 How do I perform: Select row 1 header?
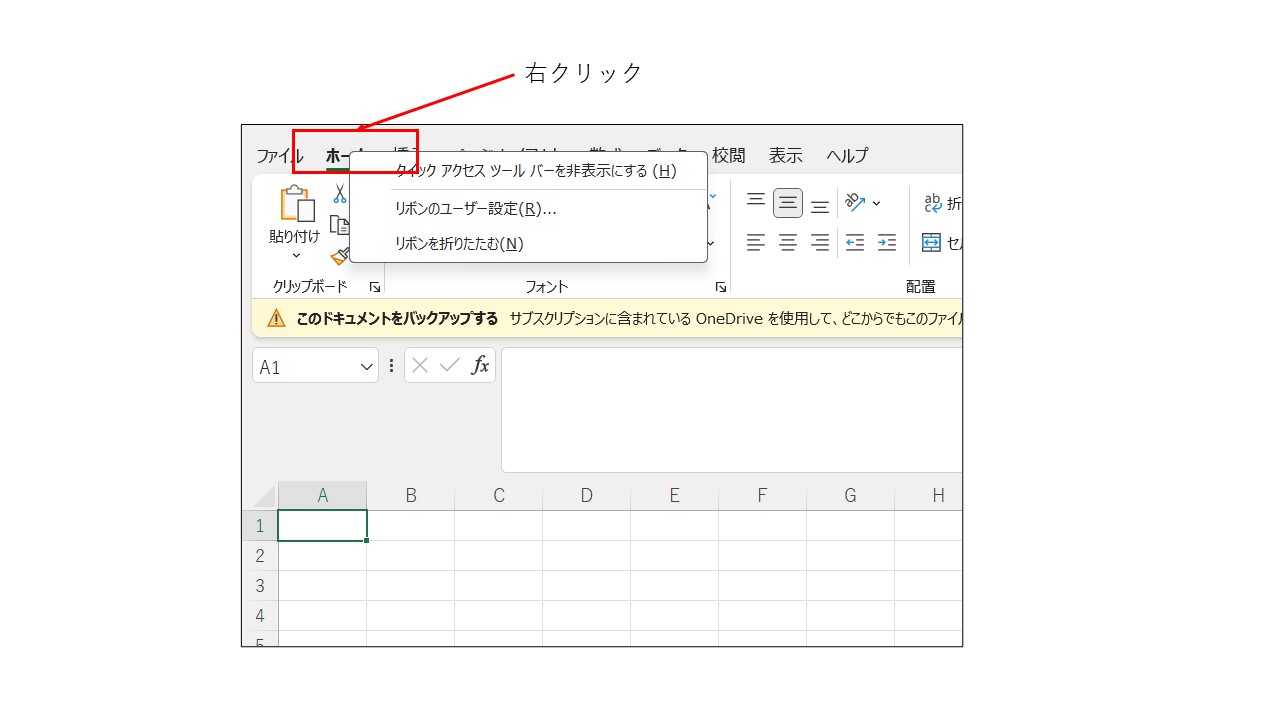(260, 526)
